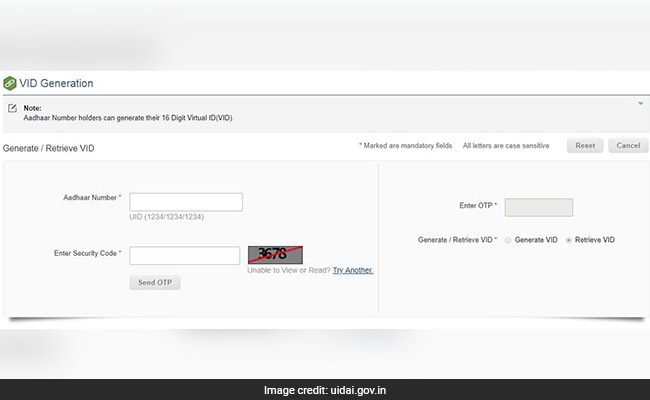Click the Aadhaar Number label
This screenshot has width=650, height=400.
tap(90, 198)
